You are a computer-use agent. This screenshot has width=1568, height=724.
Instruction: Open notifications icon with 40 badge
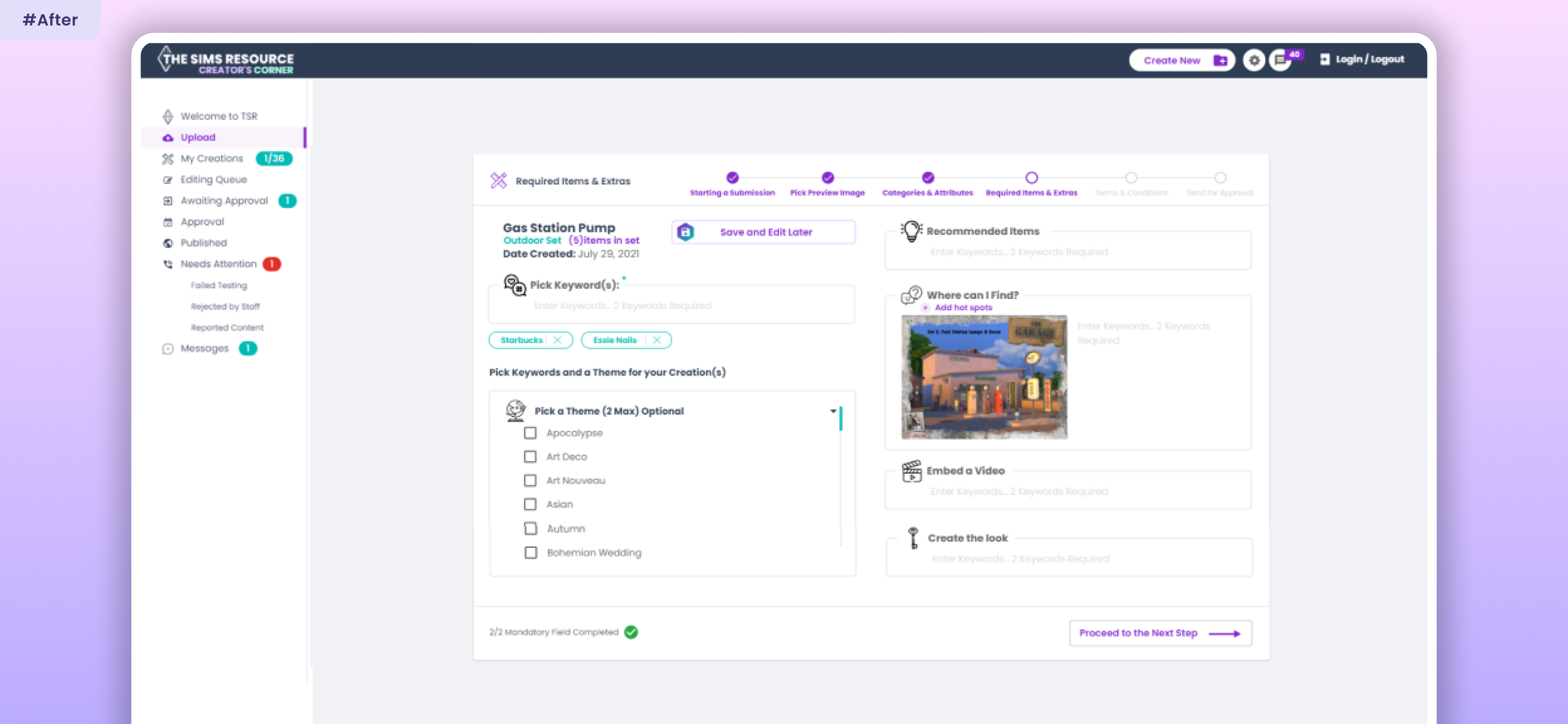(x=1281, y=60)
